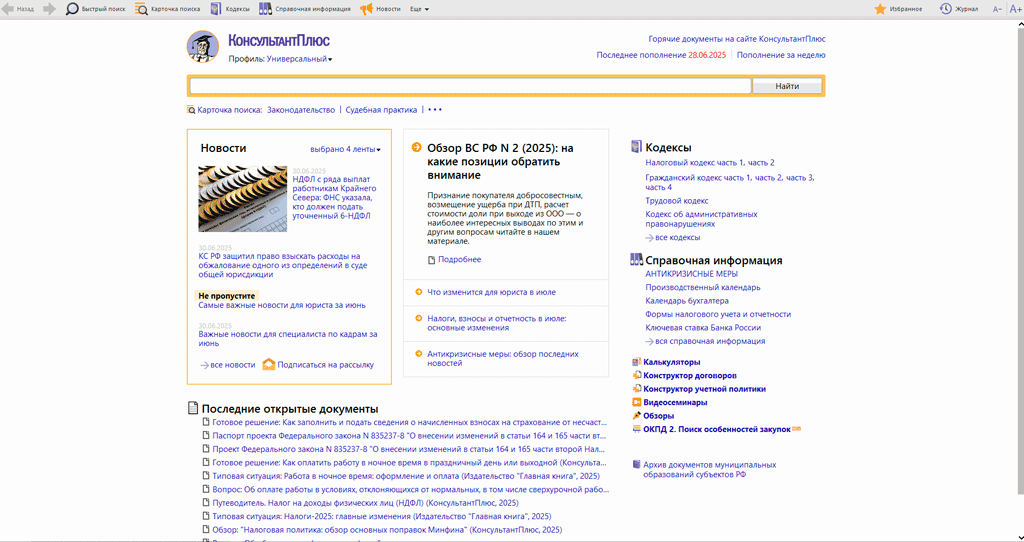Decrease font size with A- icon
Screen dimensions: 1024x542
coord(997,9)
